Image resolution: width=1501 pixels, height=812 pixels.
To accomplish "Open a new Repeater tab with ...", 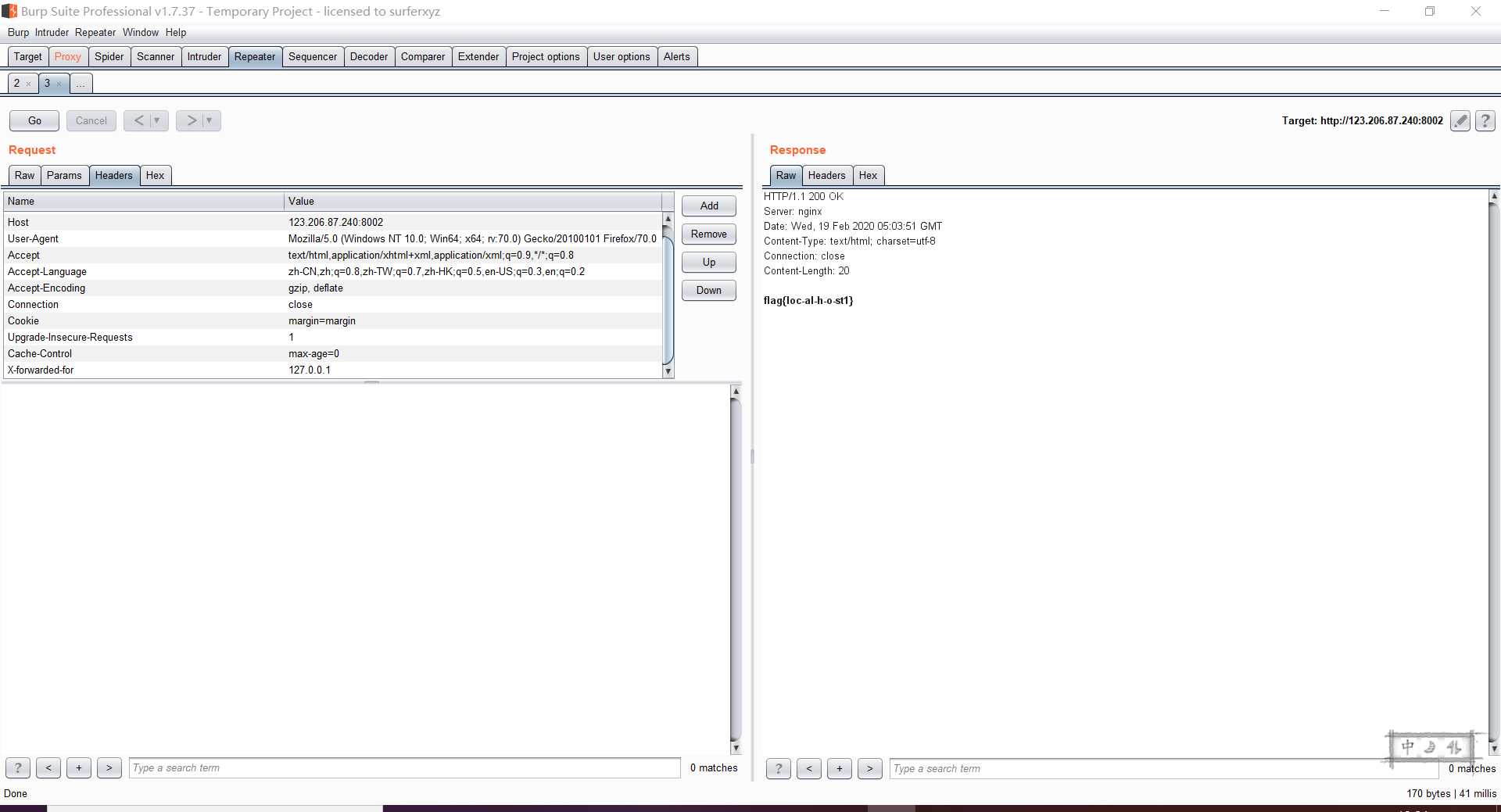I will pyautogui.click(x=81, y=83).
